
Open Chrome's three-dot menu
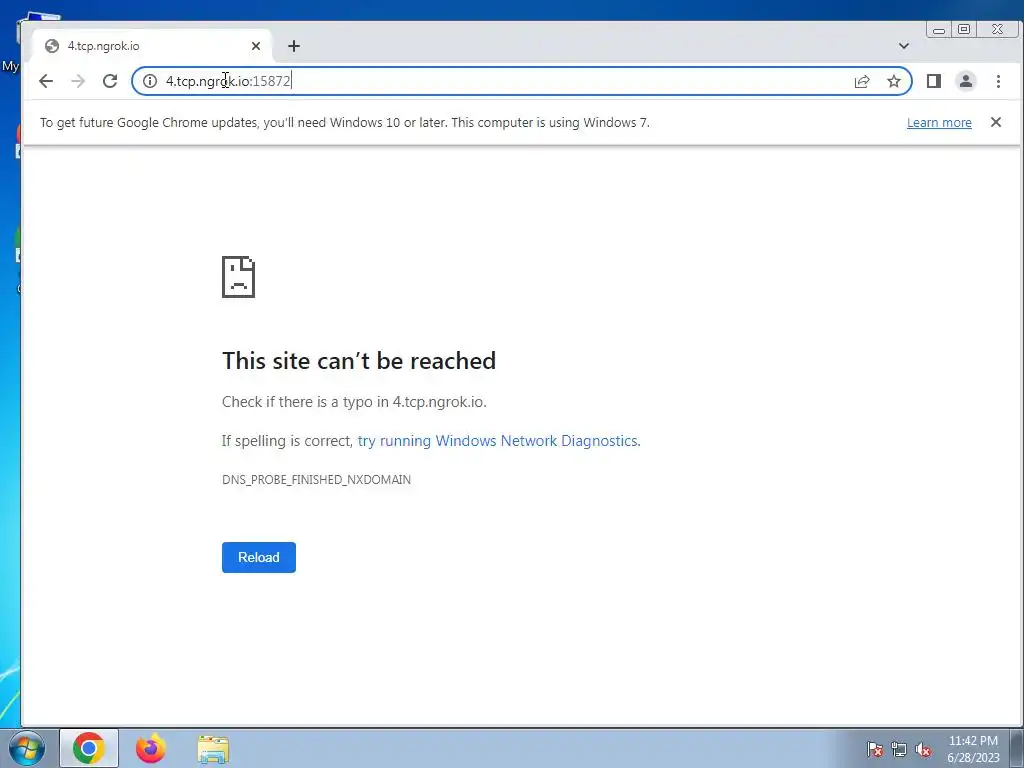pyautogui.click(x=998, y=81)
